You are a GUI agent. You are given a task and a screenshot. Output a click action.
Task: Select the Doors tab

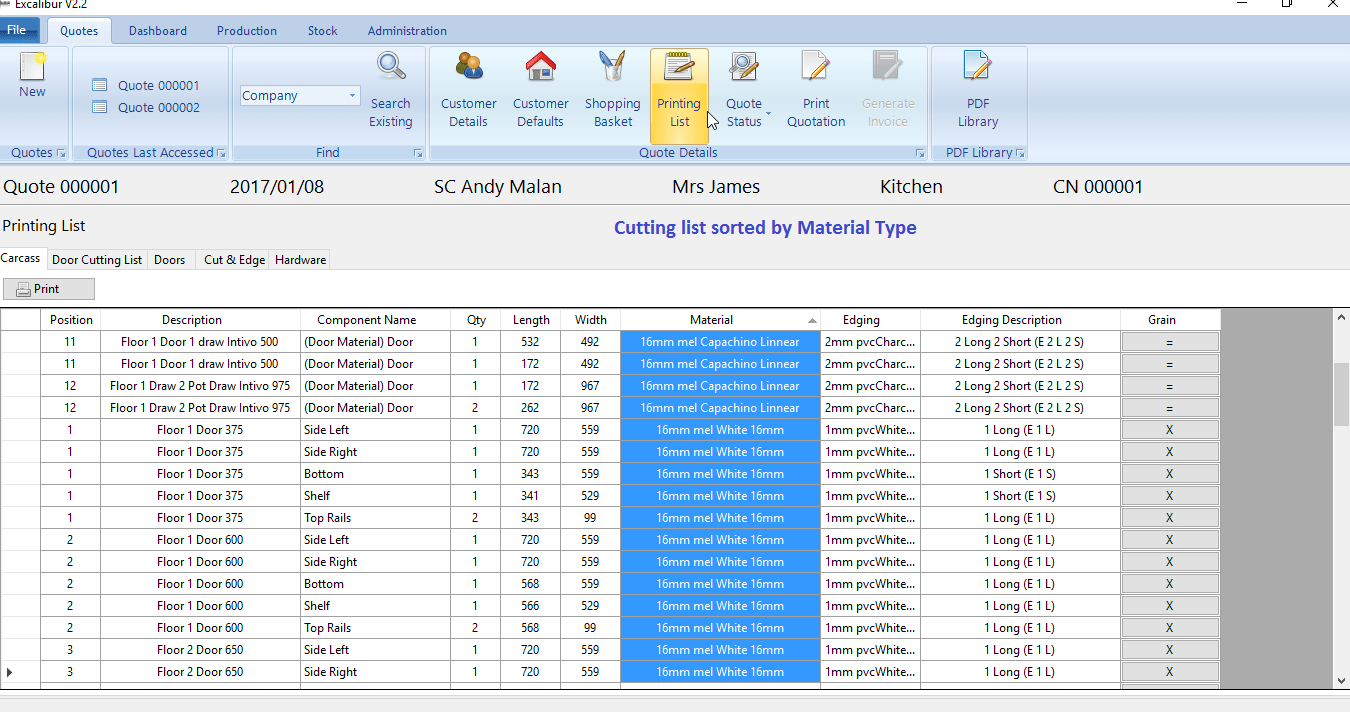point(170,260)
